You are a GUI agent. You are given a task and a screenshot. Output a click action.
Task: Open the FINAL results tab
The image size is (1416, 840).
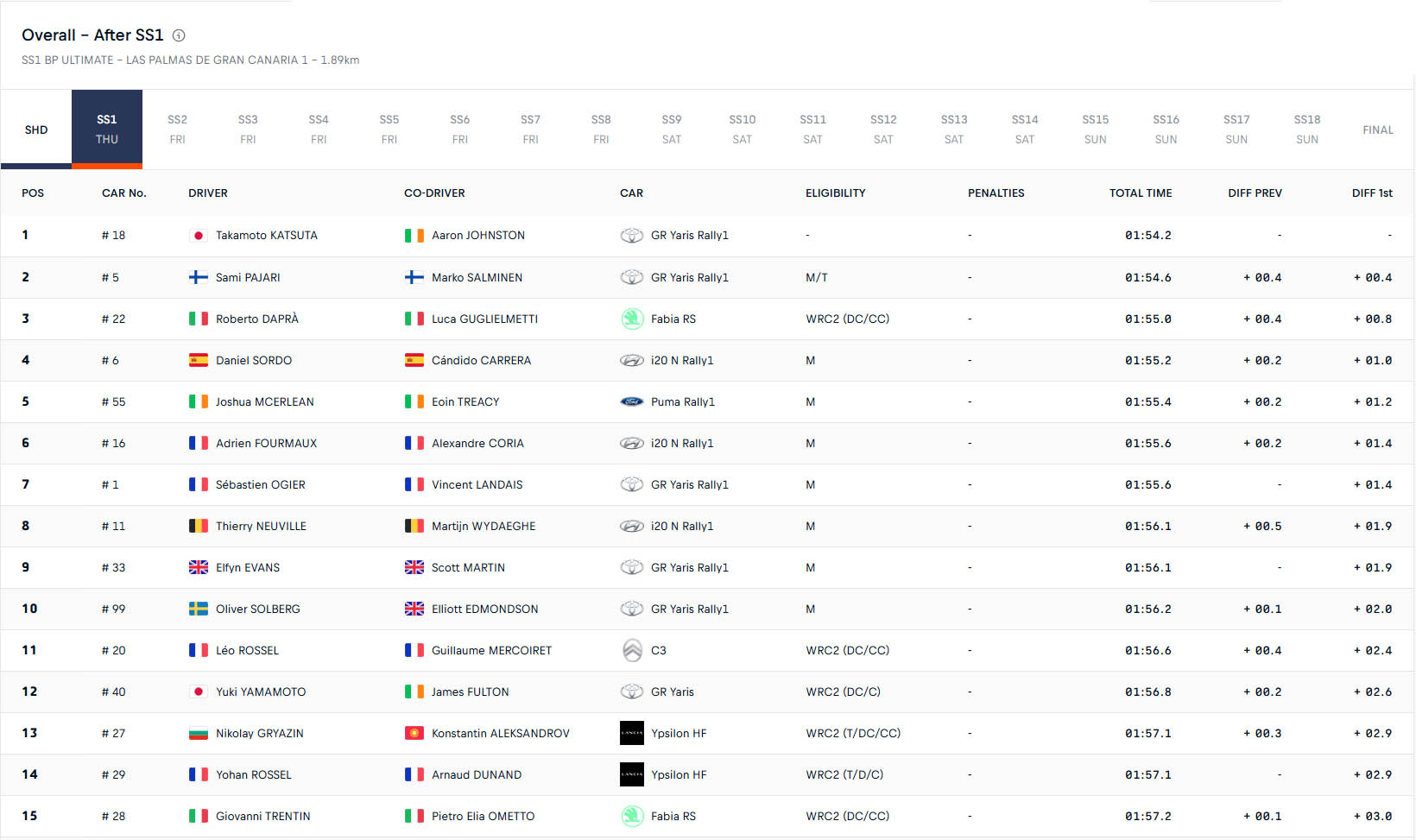1378,129
